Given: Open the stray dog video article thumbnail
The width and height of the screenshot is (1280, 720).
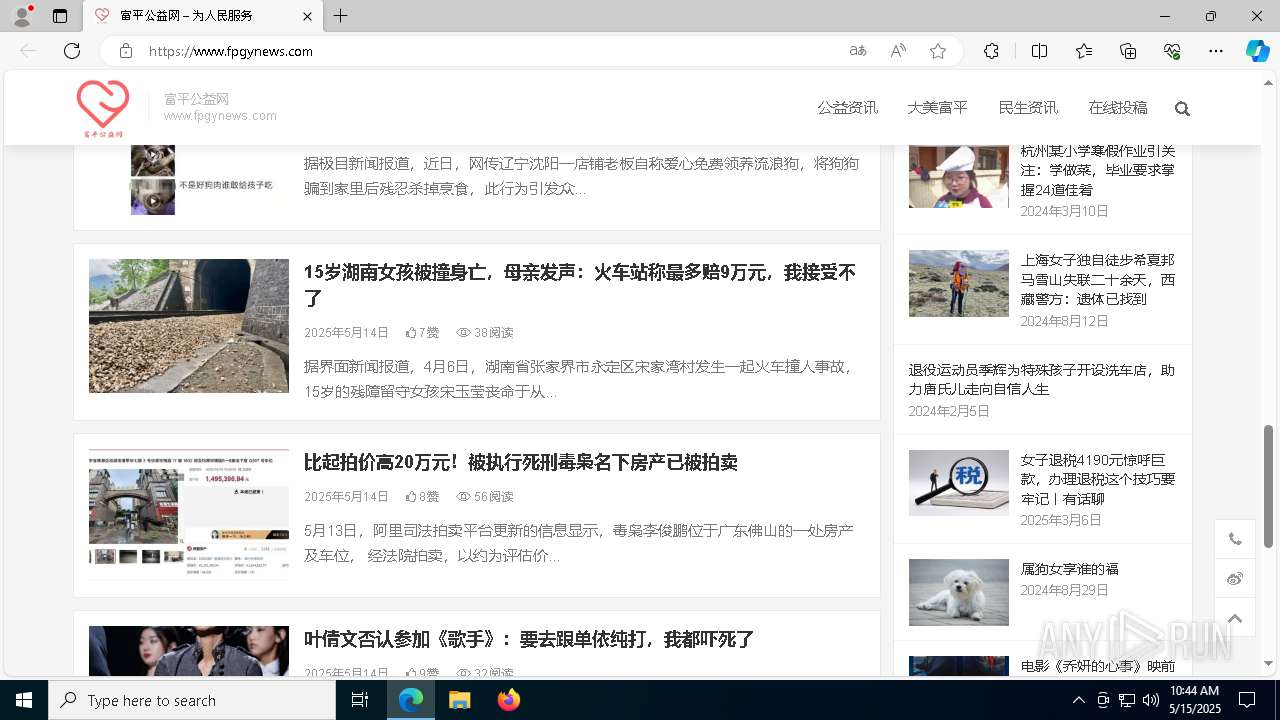Looking at the screenshot, I should (x=189, y=180).
